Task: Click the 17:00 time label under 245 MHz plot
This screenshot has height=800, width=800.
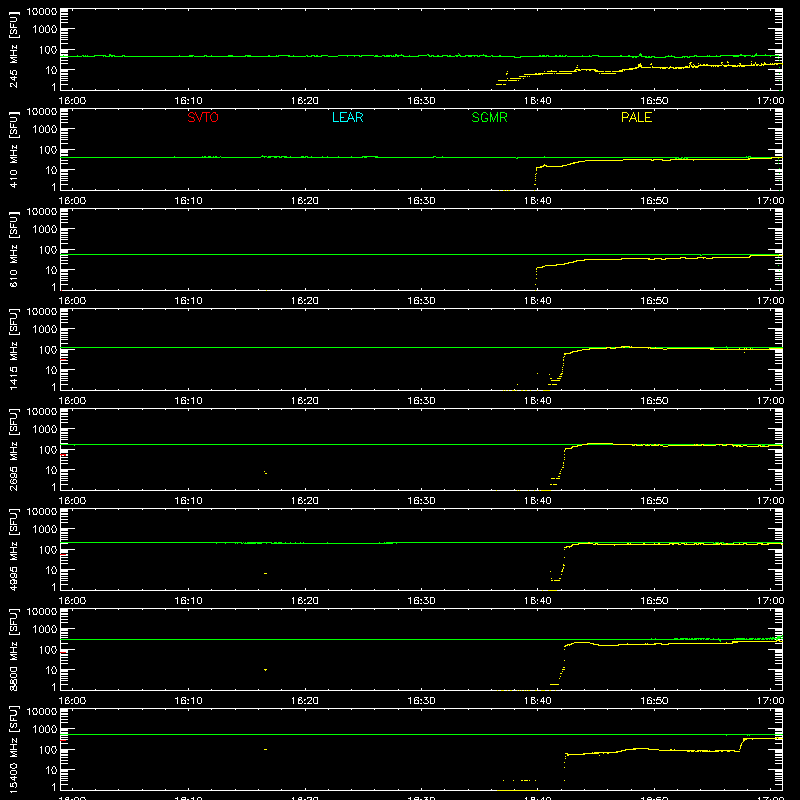Action: coord(770,101)
